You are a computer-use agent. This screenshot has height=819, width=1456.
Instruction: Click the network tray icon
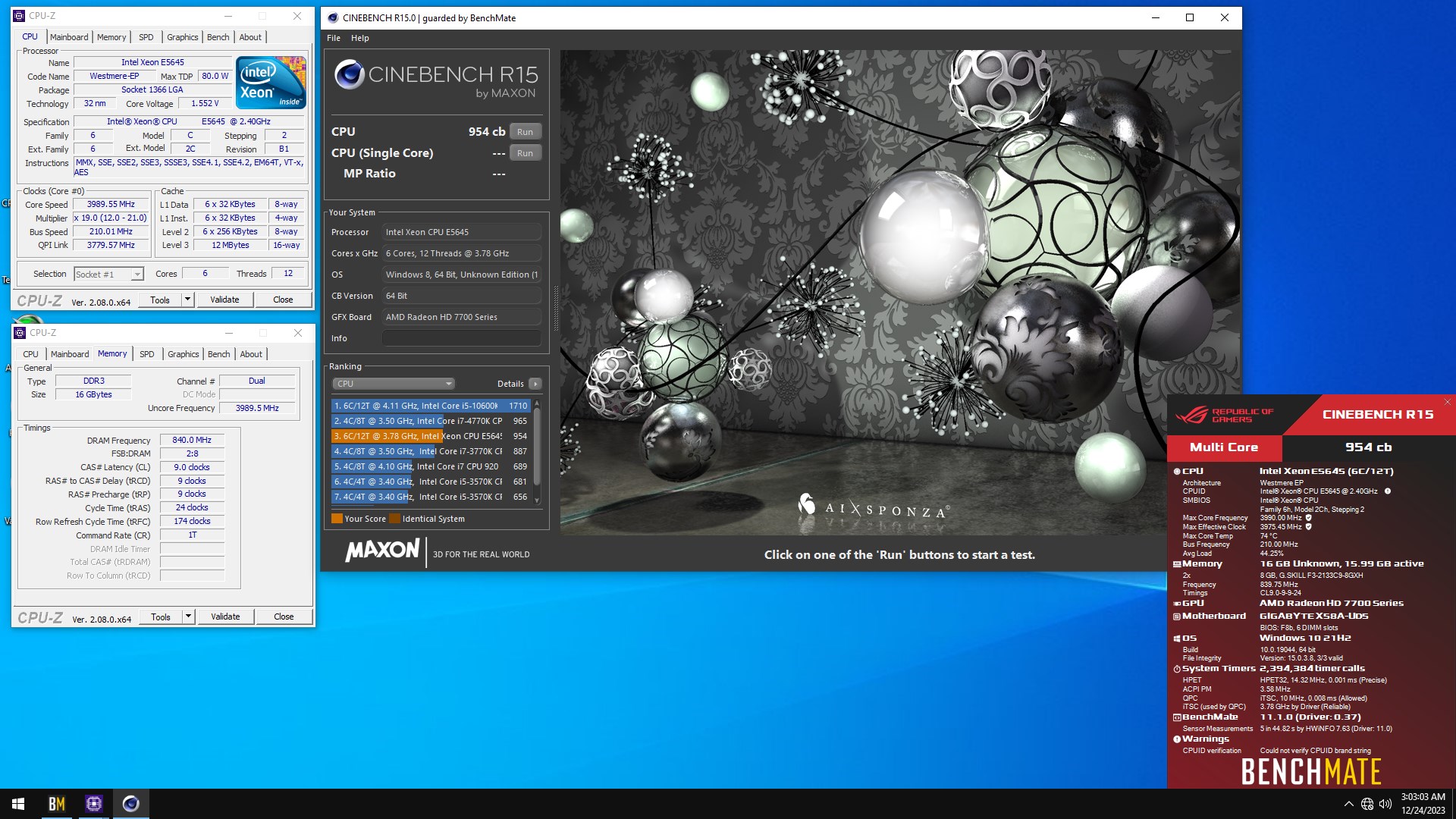tap(1367, 804)
